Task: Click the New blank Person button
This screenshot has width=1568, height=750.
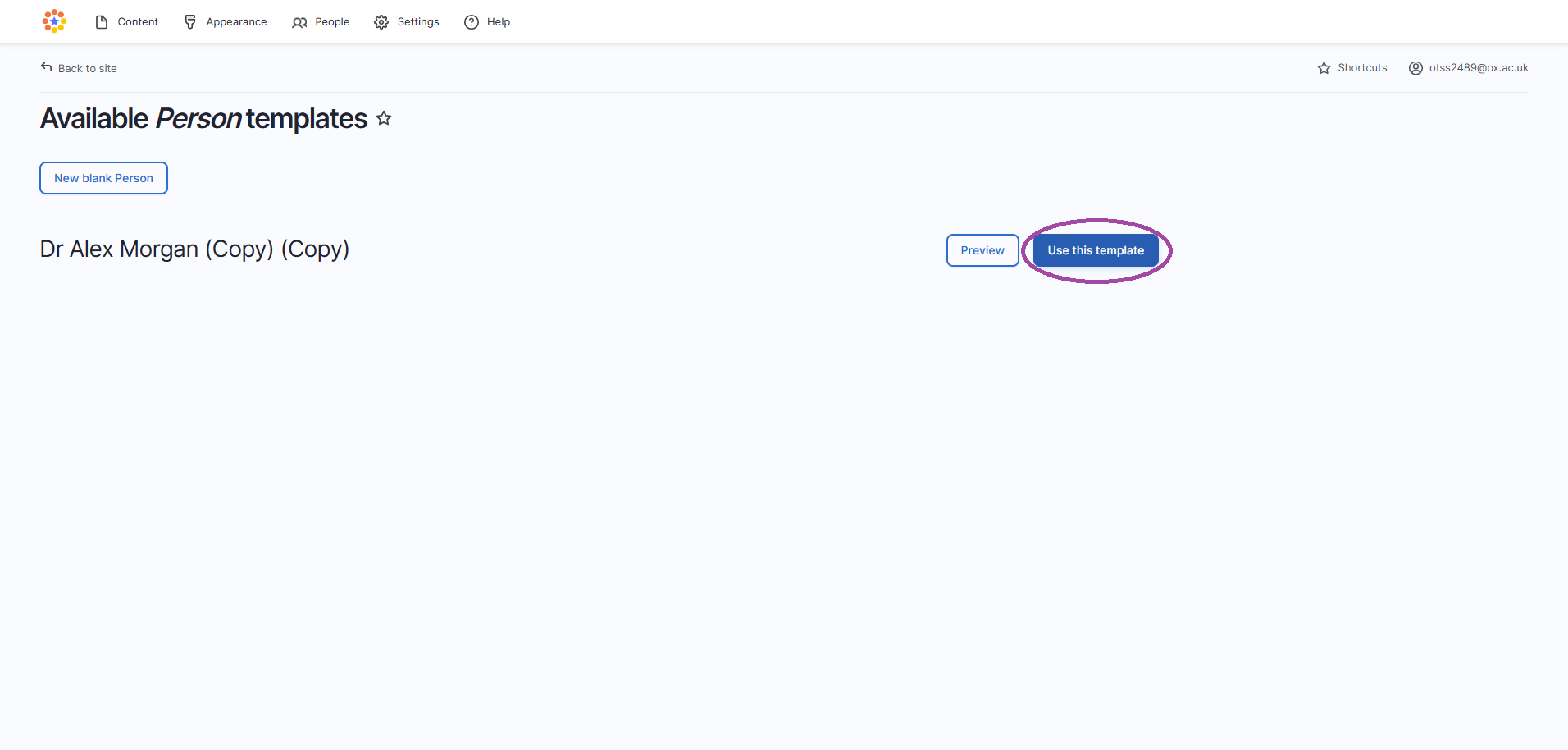Action: (103, 177)
